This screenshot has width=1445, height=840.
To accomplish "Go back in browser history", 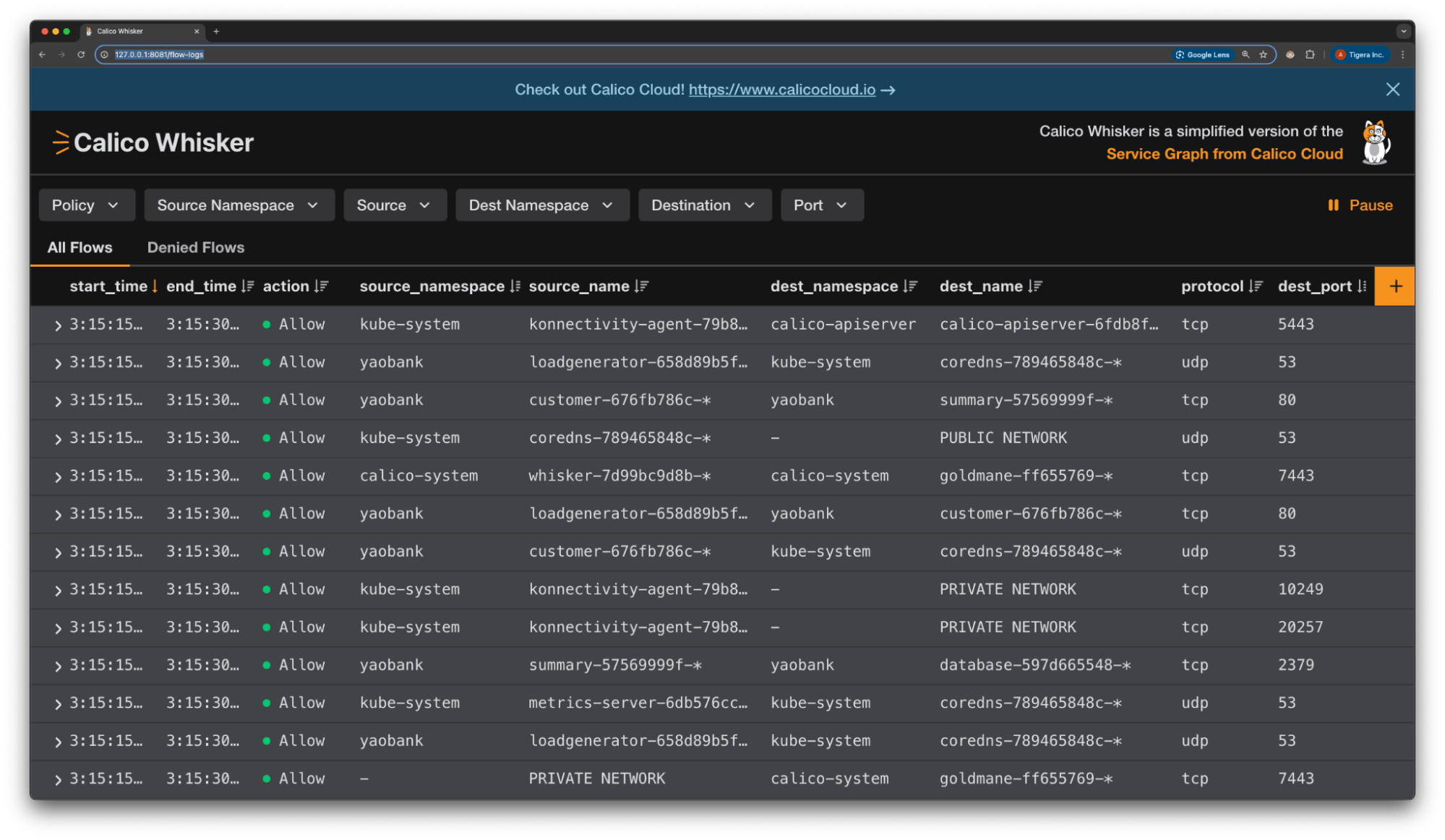I will (x=42, y=54).
